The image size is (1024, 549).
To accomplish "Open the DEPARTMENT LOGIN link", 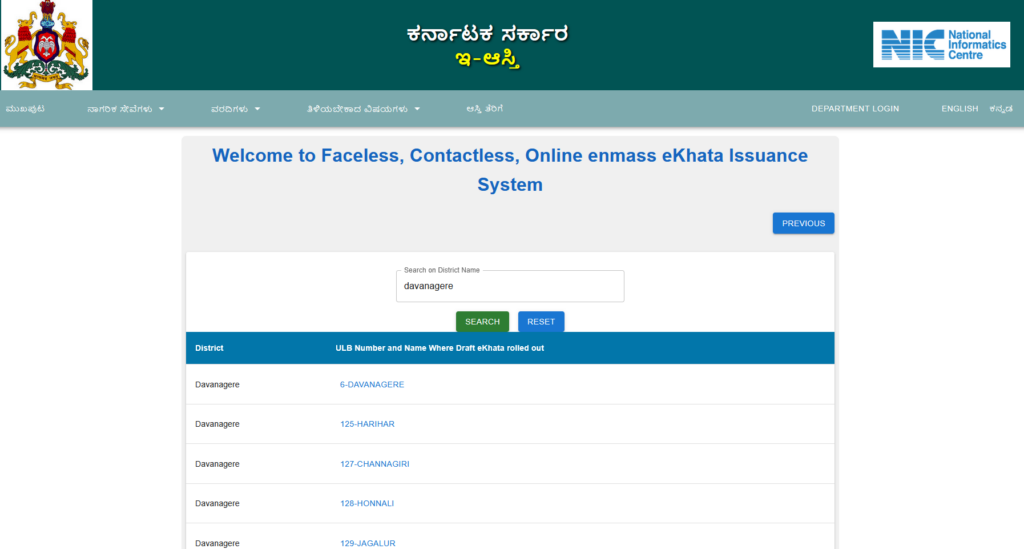I will pyautogui.click(x=855, y=109).
